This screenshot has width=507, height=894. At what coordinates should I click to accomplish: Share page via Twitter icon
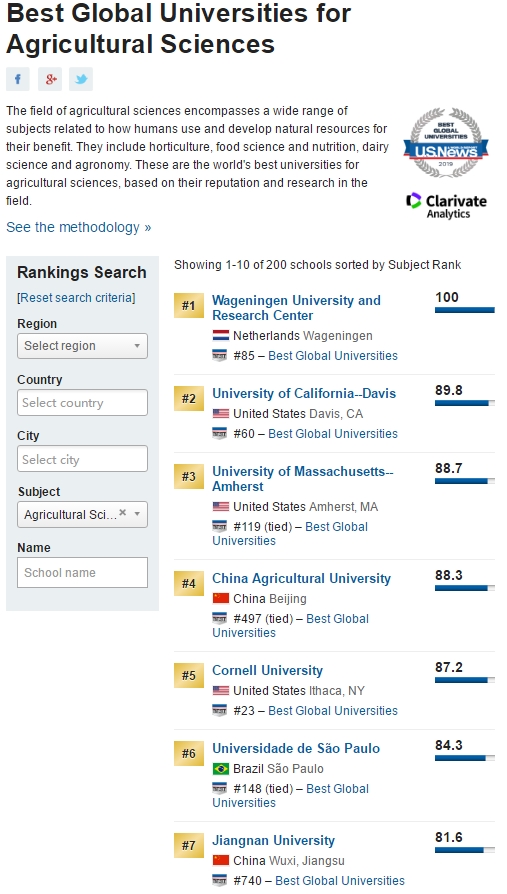point(81,79)
